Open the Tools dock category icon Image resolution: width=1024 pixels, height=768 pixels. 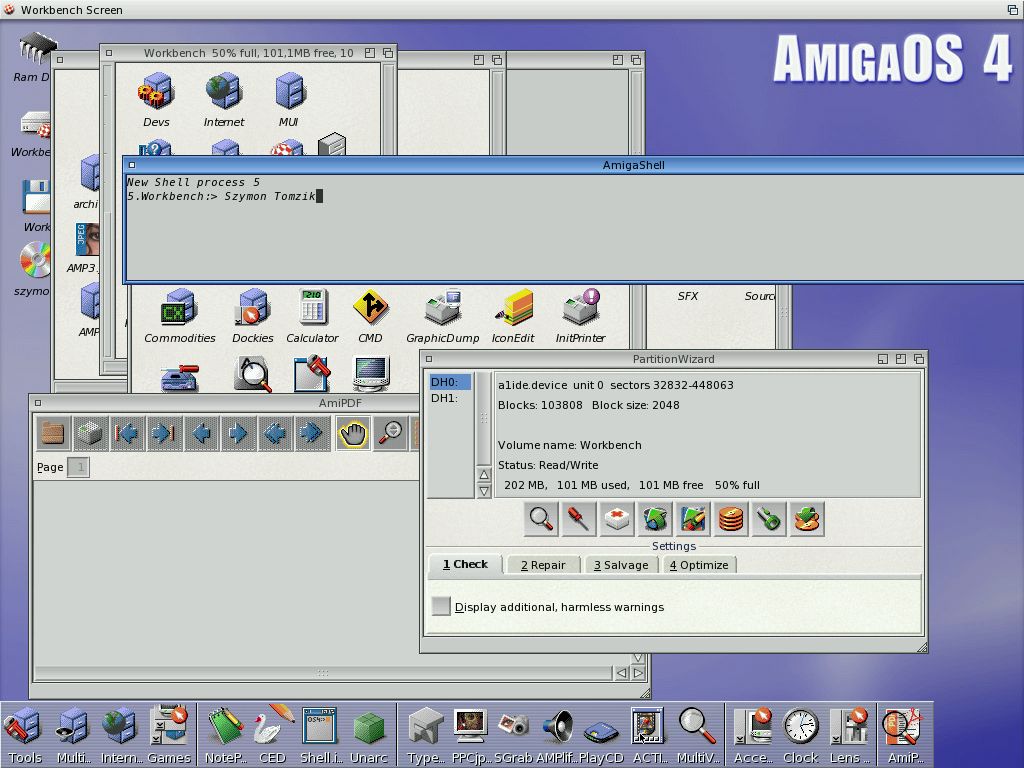[24, 735]
